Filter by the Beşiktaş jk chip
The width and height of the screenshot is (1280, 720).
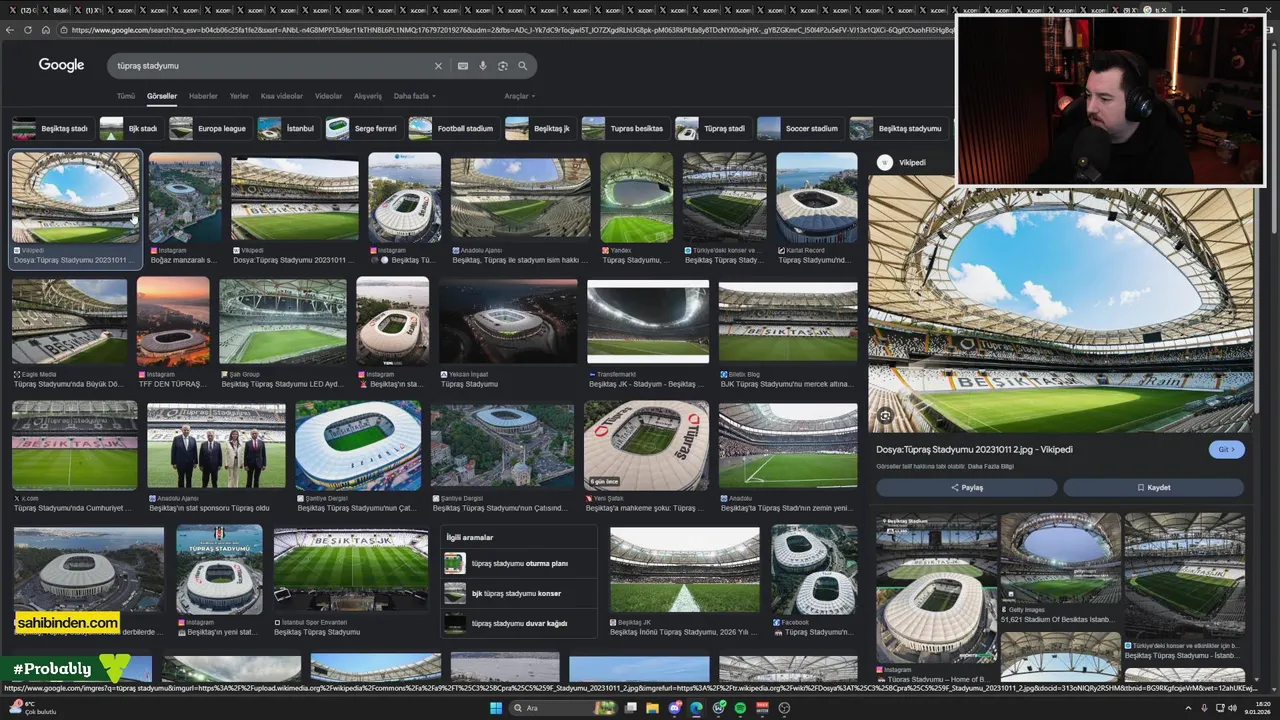pos(539,128)
